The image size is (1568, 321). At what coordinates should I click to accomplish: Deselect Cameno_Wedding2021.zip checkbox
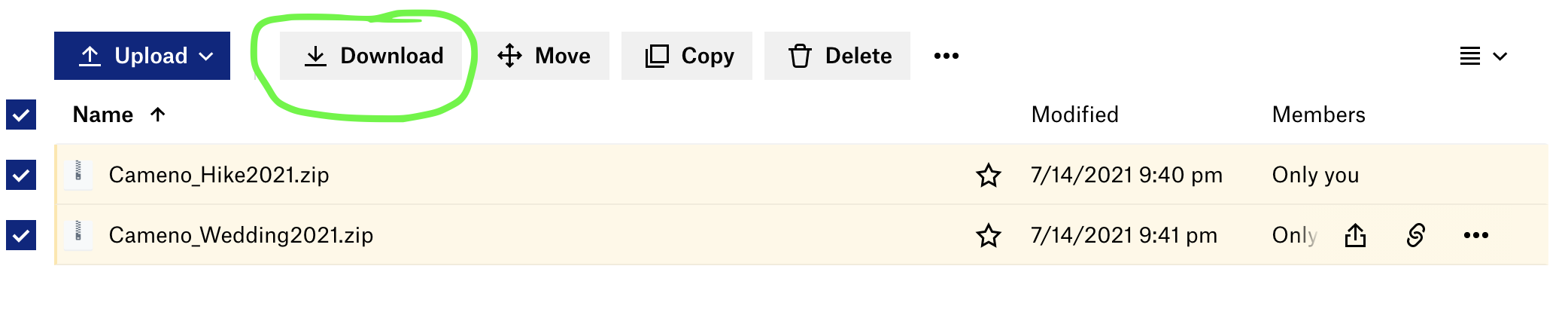(21, 235)
